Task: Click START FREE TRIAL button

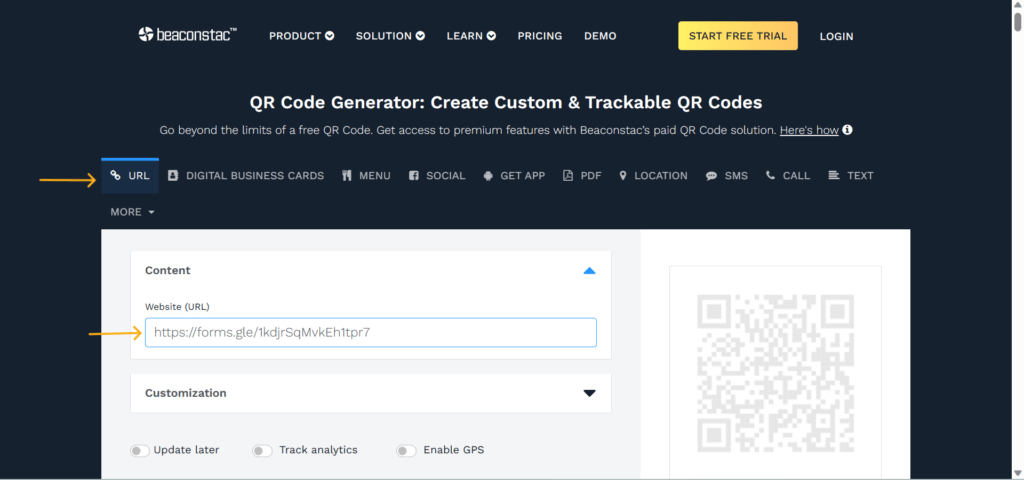Action: (738, 36)
